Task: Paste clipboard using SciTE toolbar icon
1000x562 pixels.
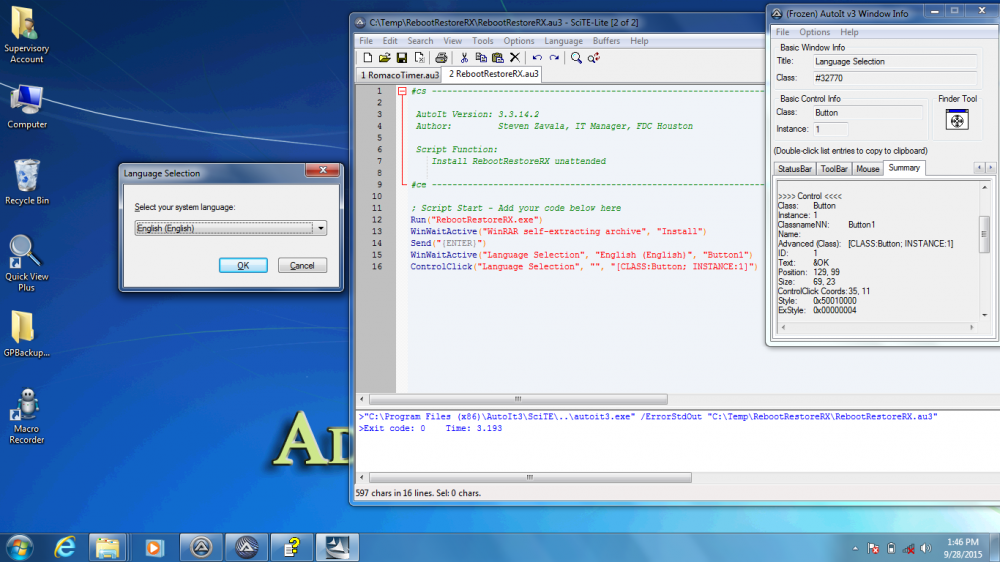Action: click(x=498, y=58)
